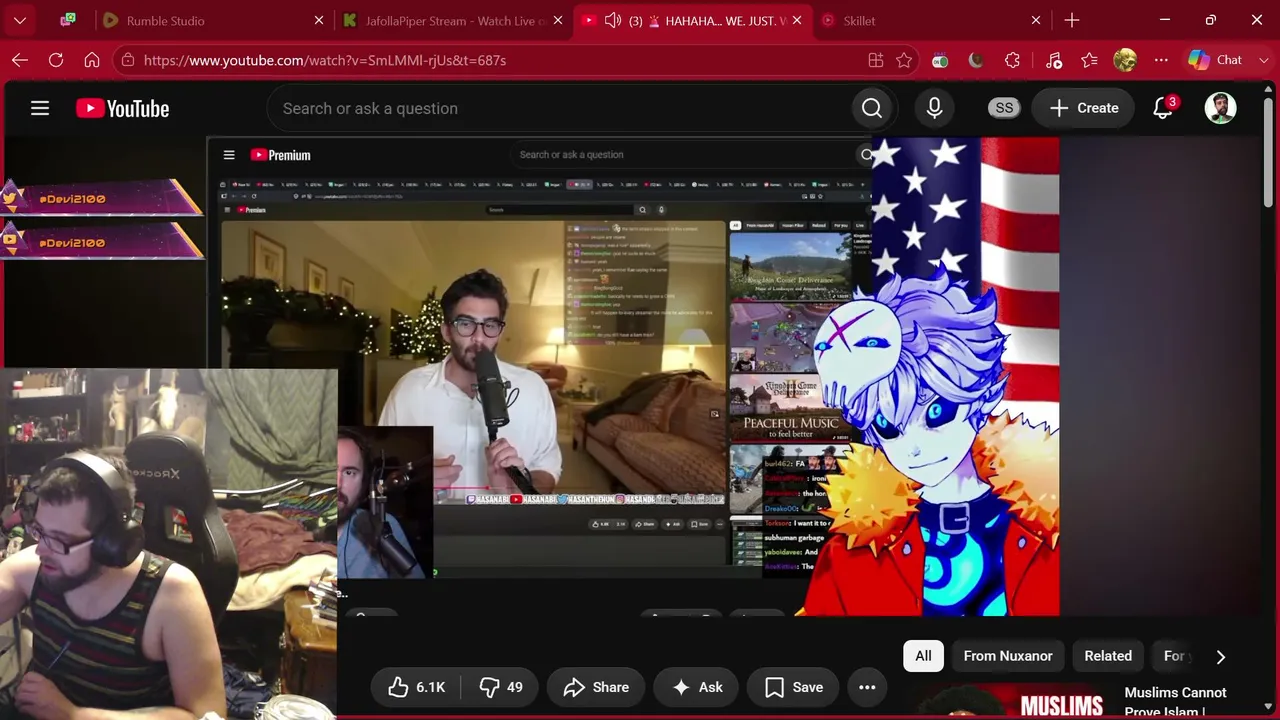
Task: Open YouTube notifications bell
Action: tap(1163, 108)
